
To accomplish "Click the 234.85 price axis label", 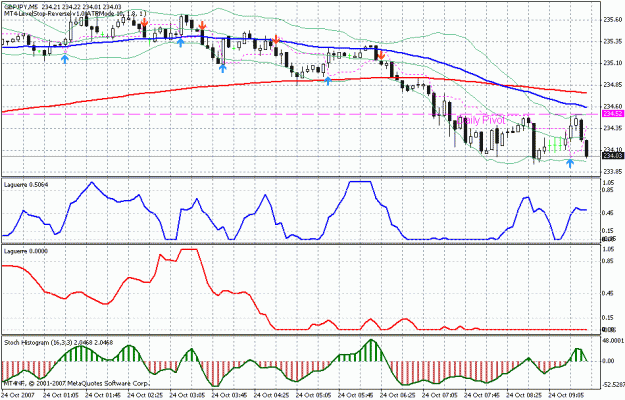I will [x=613, y=84].
